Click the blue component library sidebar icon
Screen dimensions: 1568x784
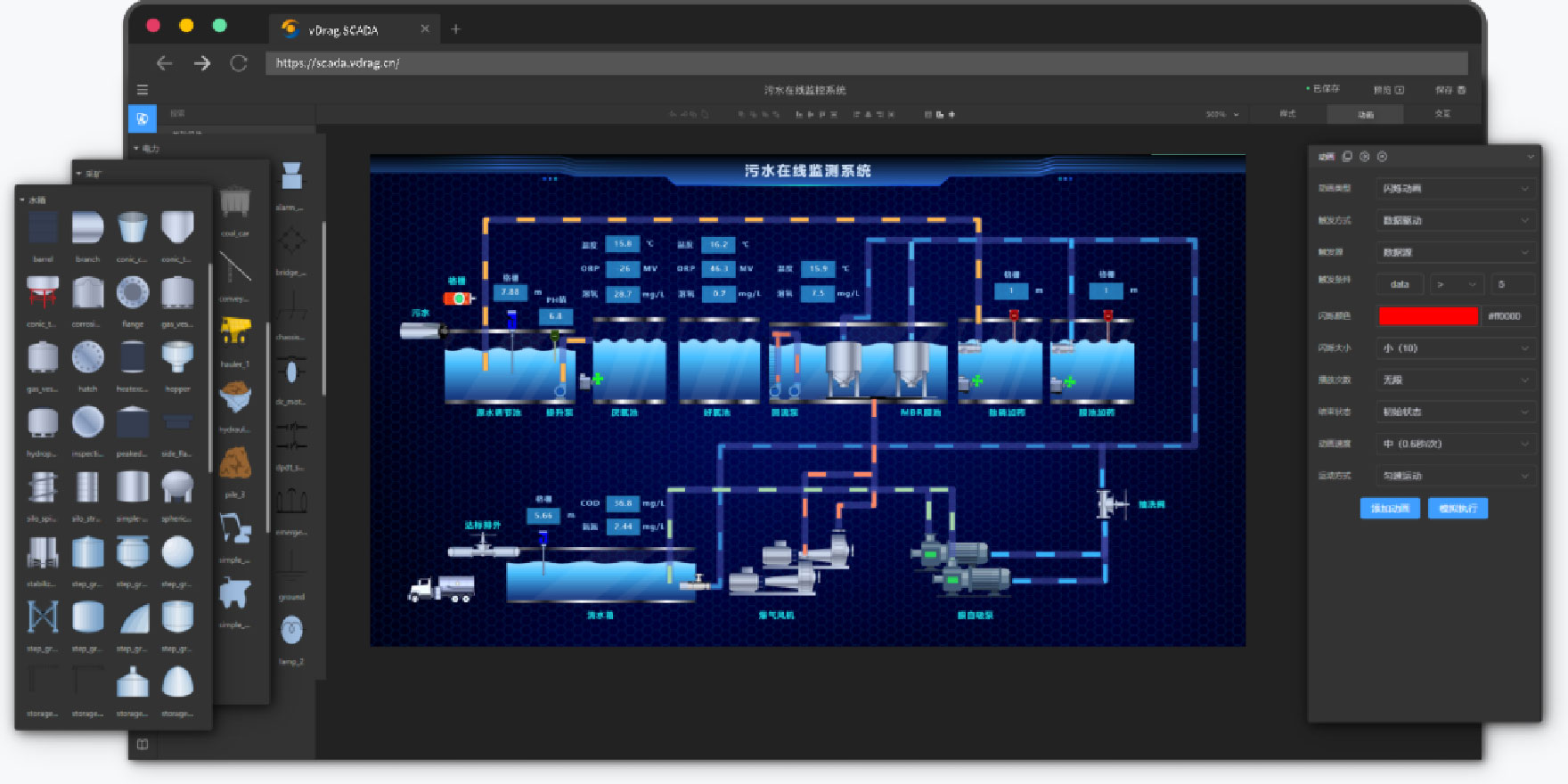143,118
